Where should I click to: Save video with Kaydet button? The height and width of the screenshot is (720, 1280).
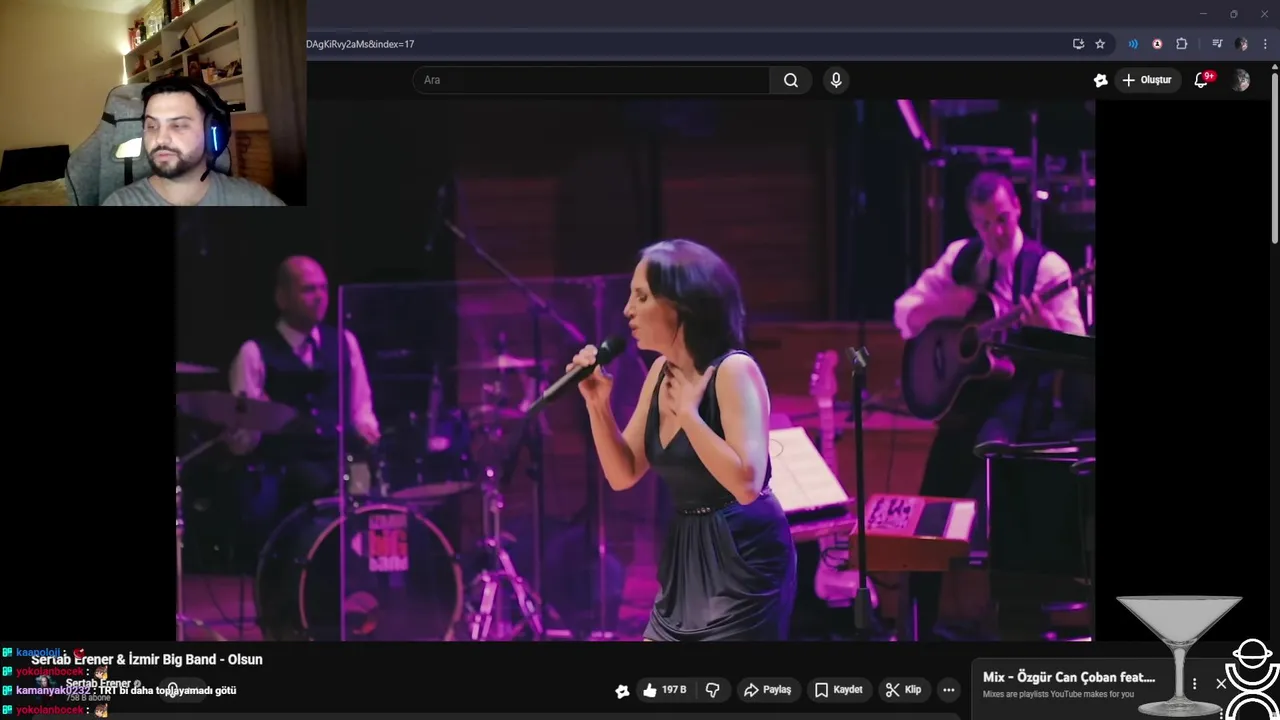click(x=838, y=690)
